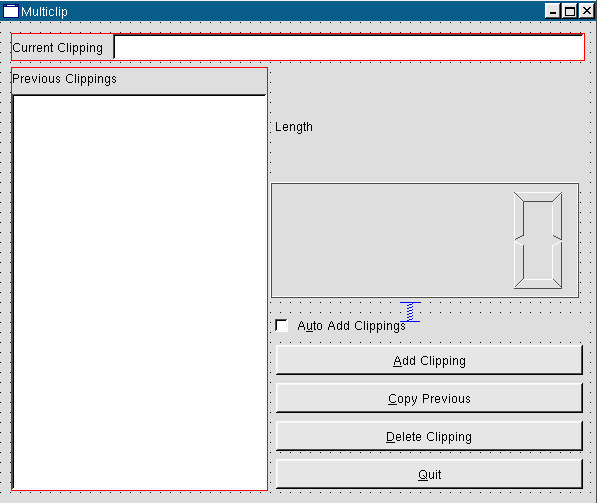Enable the Auto Add Clippings checkbox

pos(281,326)
